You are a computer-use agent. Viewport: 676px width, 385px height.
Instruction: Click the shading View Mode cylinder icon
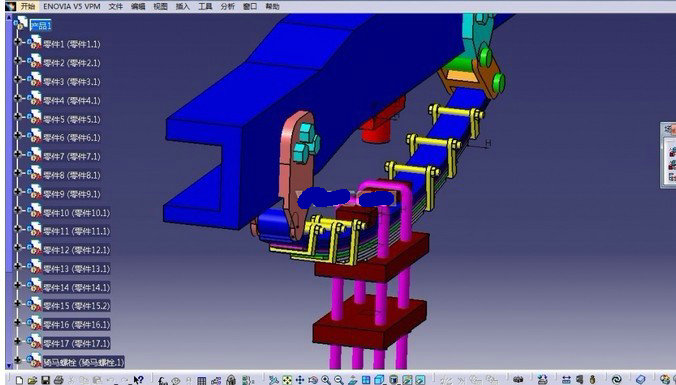click(394, 380)
